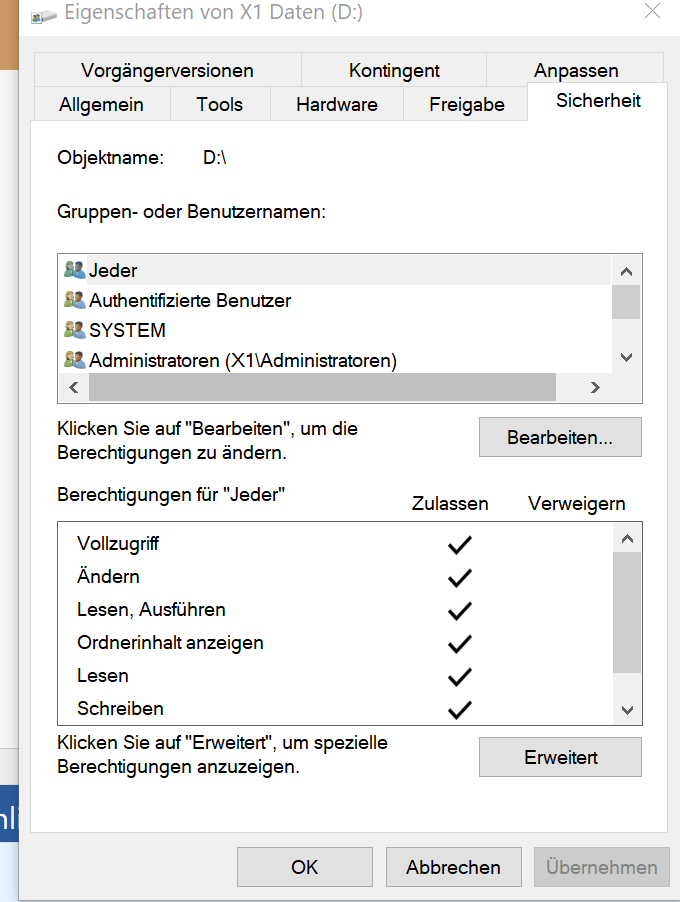
Task: Click the group icon beside Jeder
Action: tap(75, 270)
